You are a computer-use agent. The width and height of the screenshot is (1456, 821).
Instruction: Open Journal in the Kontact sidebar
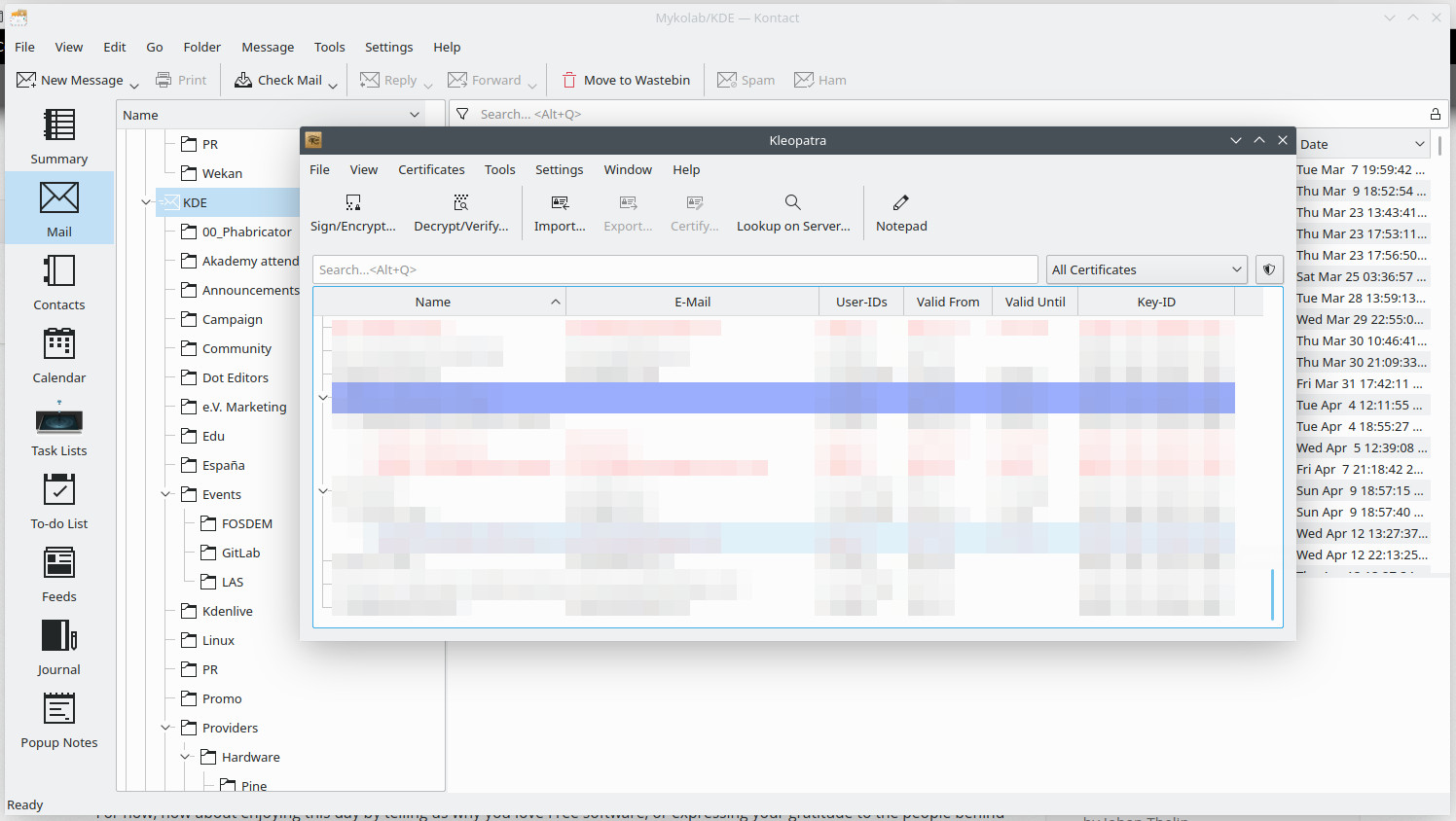(x=59, y=647)
